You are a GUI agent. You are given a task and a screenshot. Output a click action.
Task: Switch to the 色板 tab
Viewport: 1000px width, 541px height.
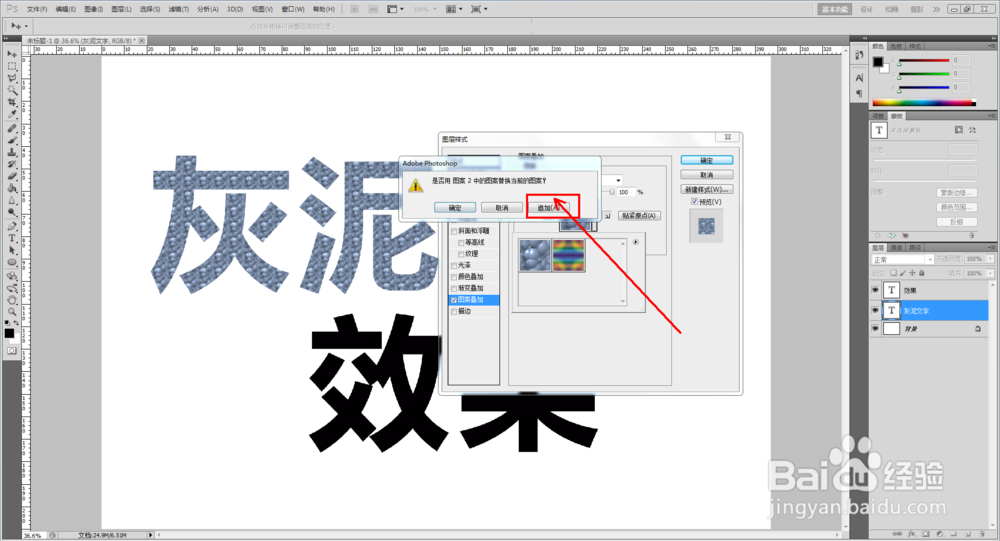(x=896, y=46)
